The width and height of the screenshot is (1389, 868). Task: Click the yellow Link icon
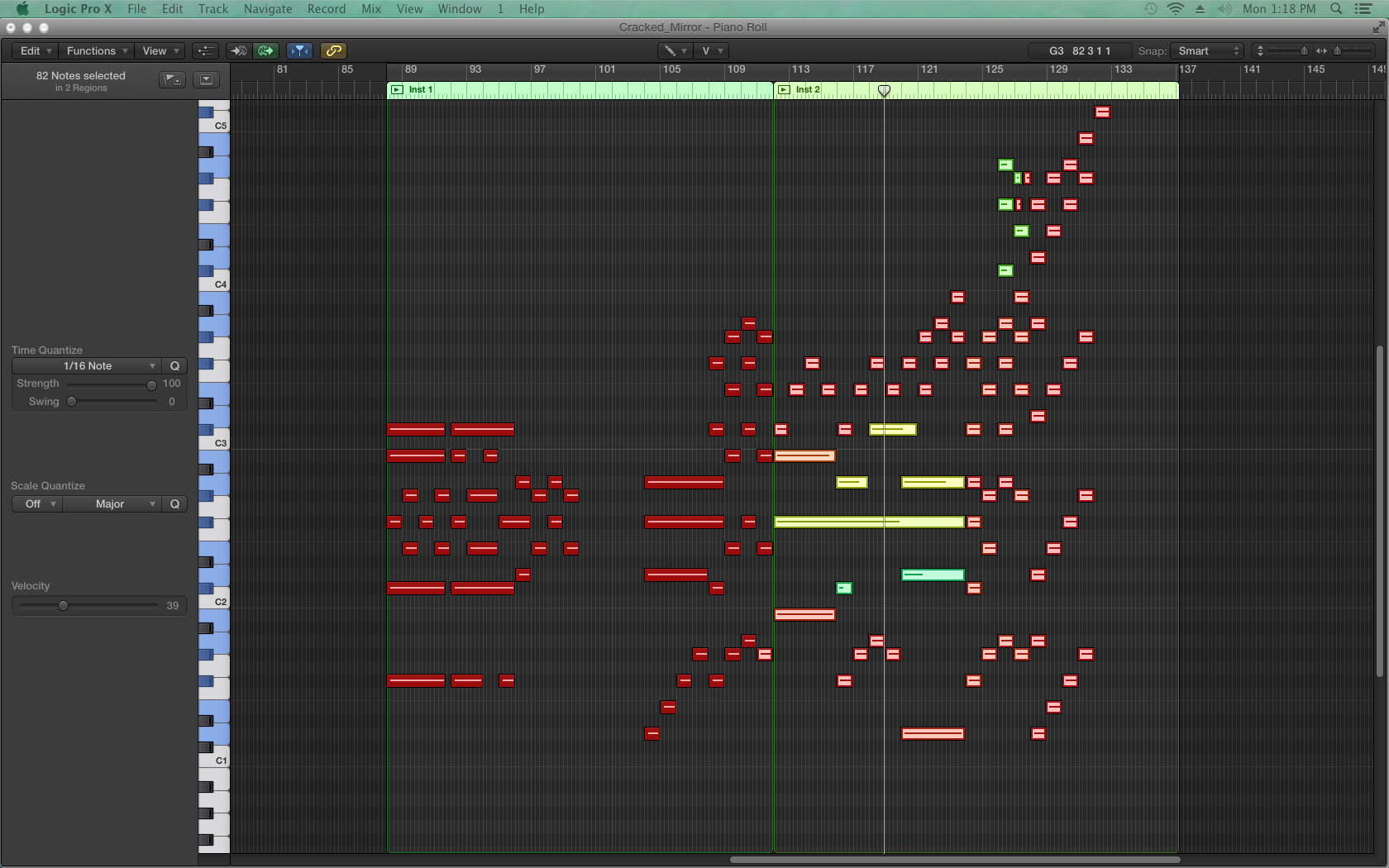pos(333,51)
